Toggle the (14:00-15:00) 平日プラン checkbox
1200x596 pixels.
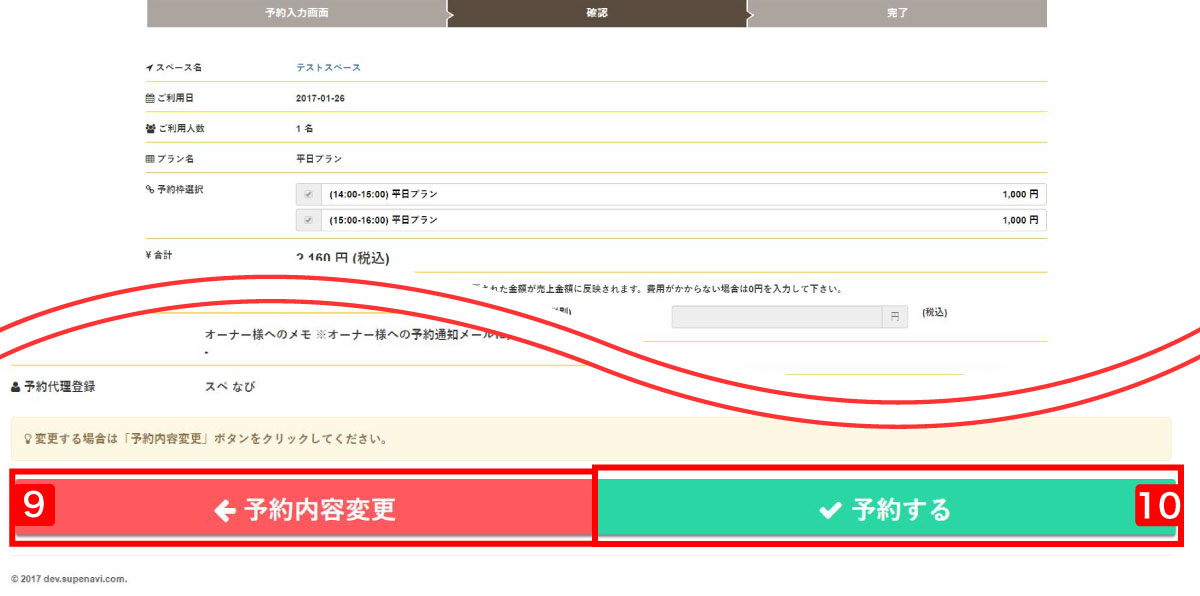coord(309,194)
